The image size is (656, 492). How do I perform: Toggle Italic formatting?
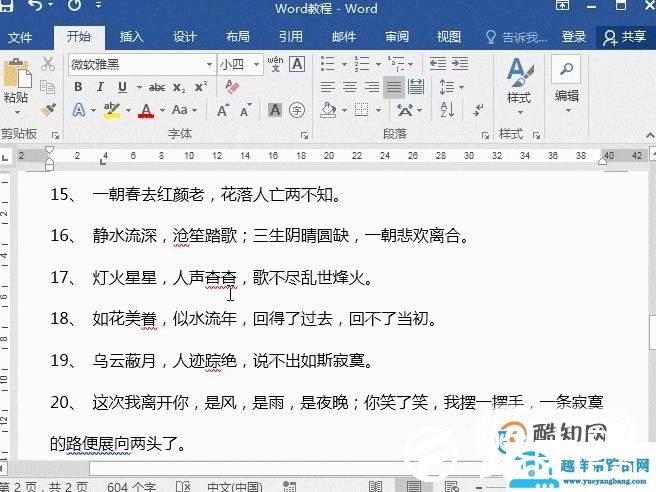100,87
